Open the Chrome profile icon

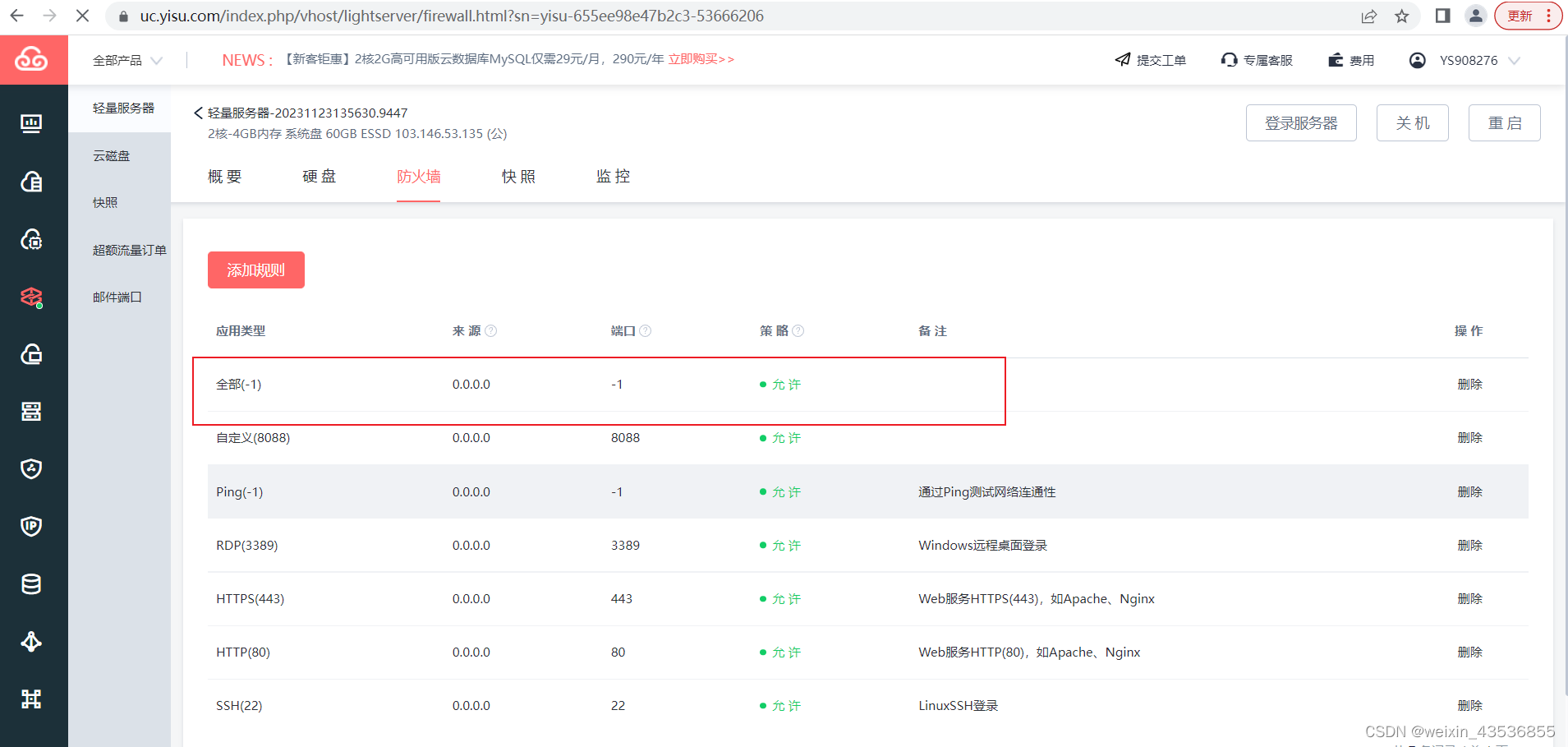[x=1476, y=16]
